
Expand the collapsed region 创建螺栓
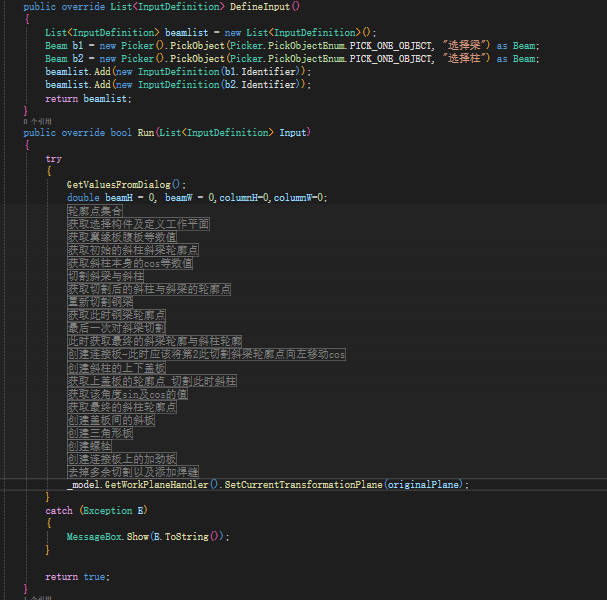point(89,446)
